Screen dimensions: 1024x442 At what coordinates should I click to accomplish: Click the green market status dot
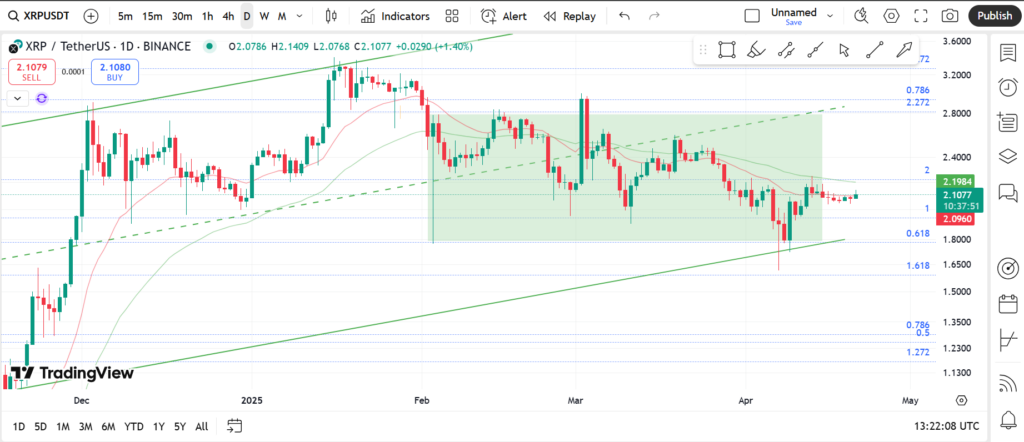(x=209, y=46)
